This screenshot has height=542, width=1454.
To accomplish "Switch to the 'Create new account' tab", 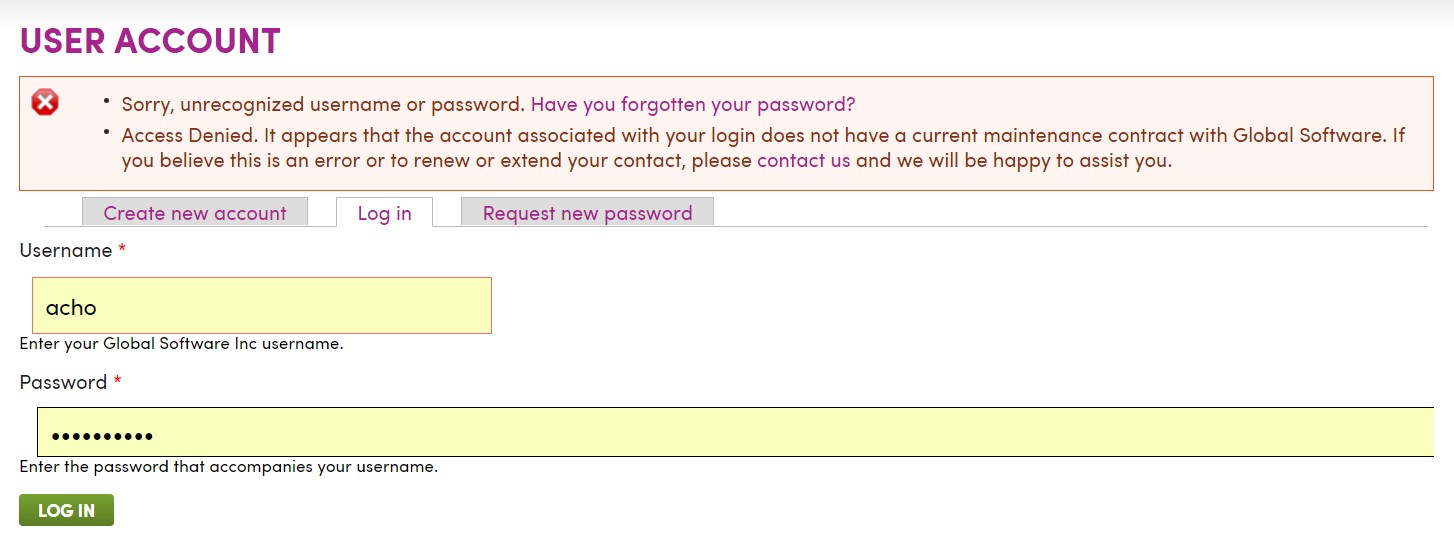I will click(x=195, y=212).
